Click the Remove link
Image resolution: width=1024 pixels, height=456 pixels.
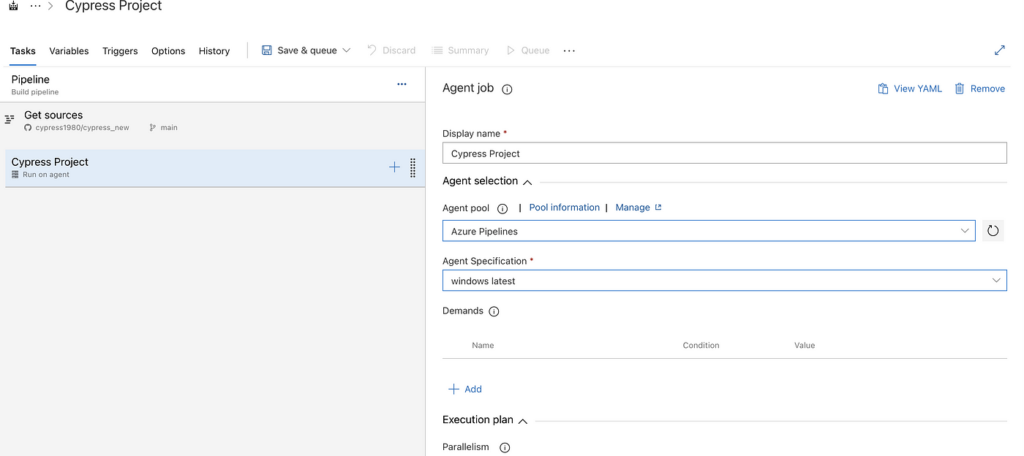click(980, 89)
